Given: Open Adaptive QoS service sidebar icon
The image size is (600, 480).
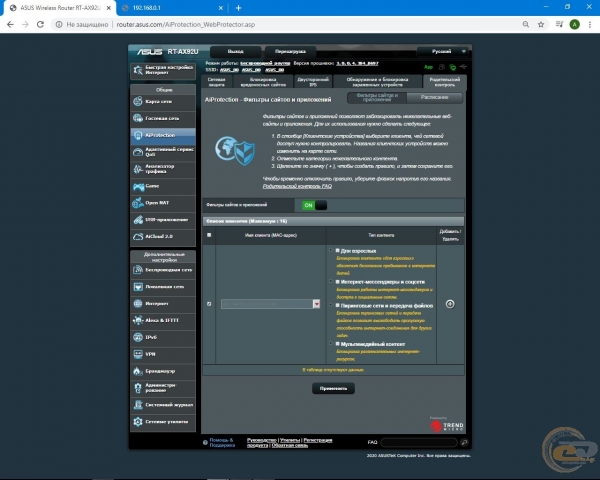Looking at the screenshot, I should click(138, 152).
